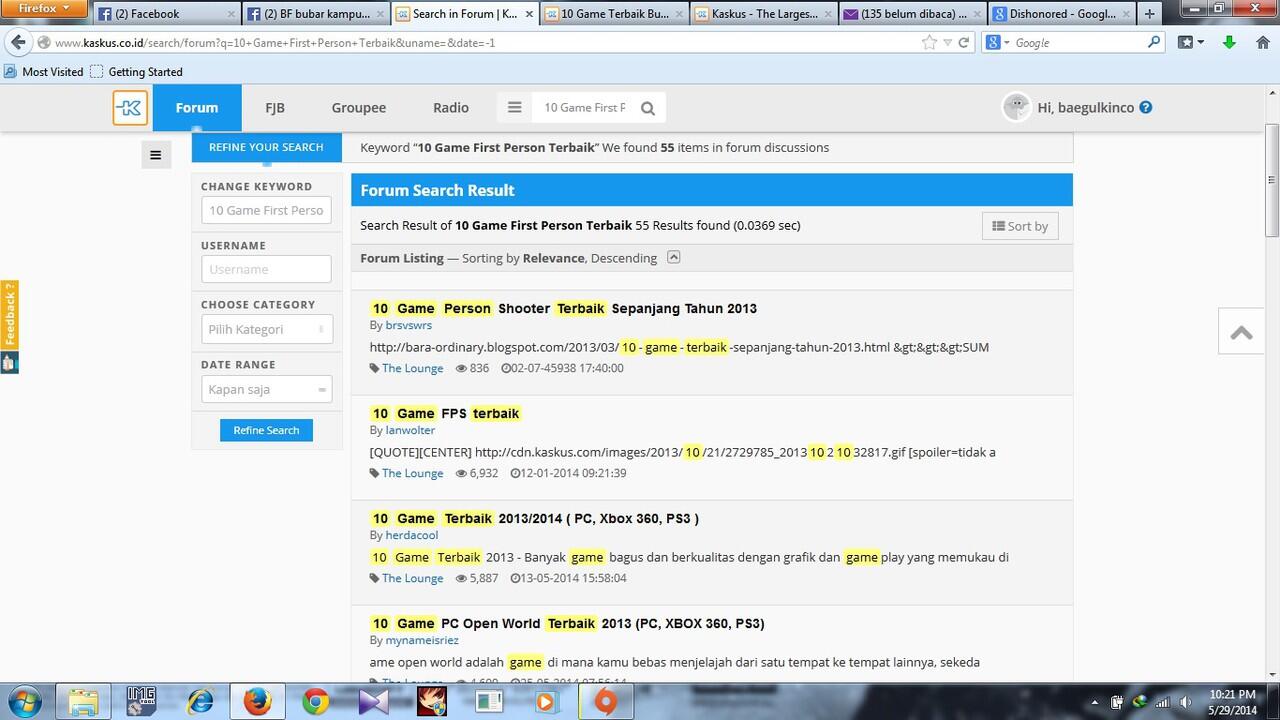Switch to the 10 Game Terbaik Bu... tab
Screen dimensions: 1280x720
coord(614,14)
